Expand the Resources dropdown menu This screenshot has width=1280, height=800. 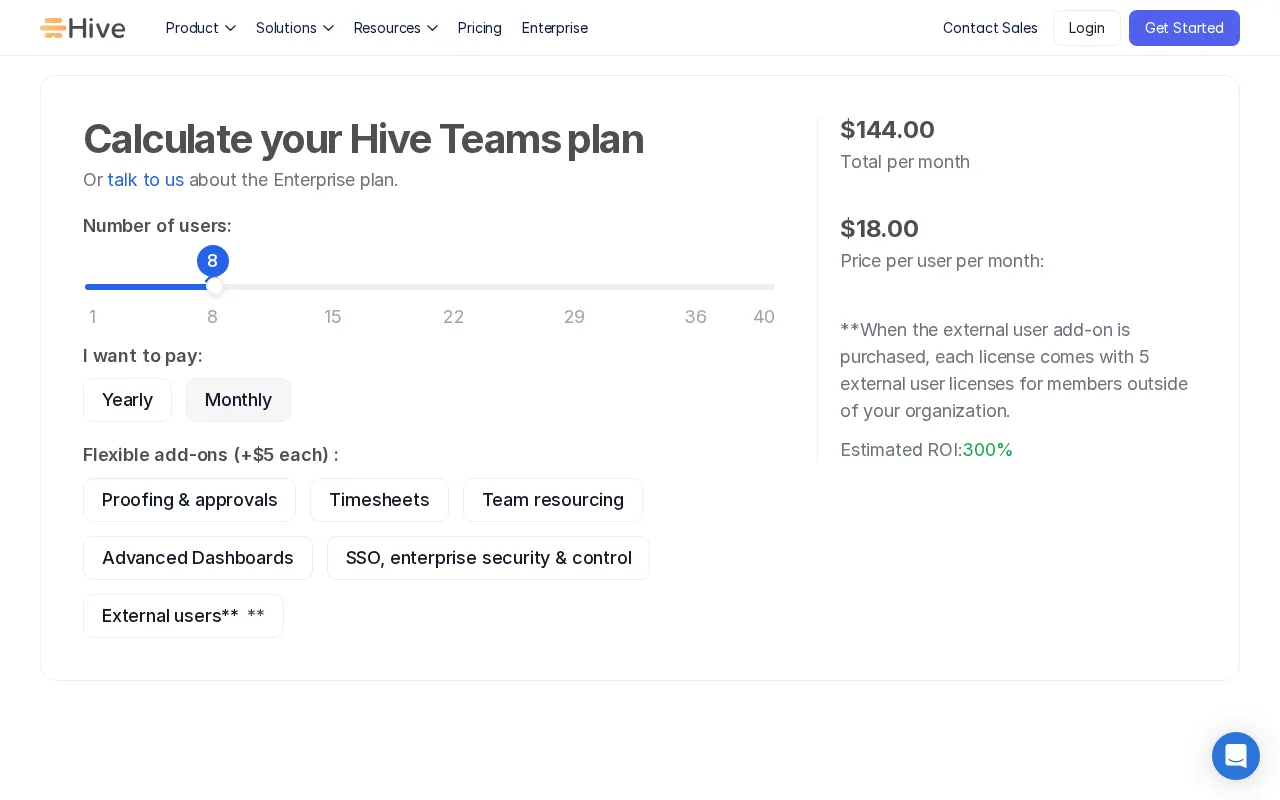point(396,28)
